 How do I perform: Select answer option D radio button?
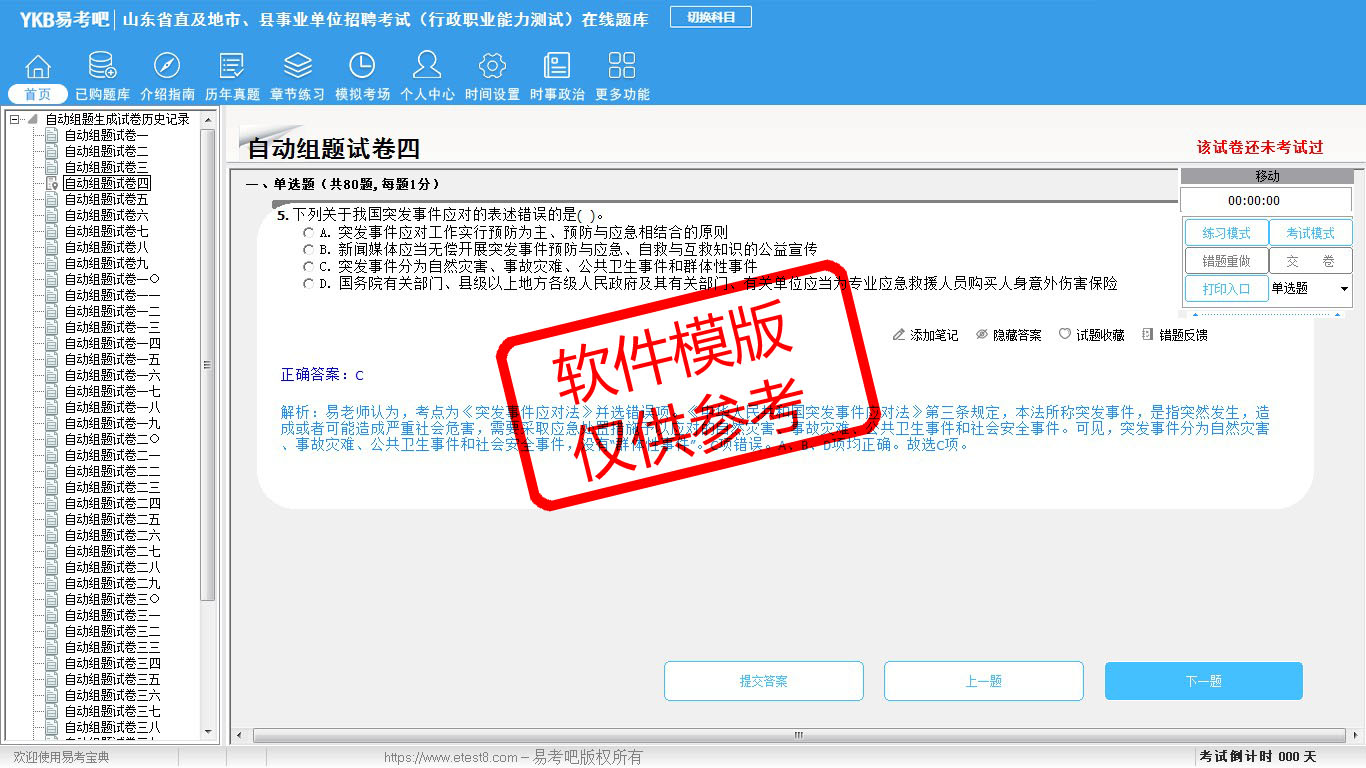[309, 284]
